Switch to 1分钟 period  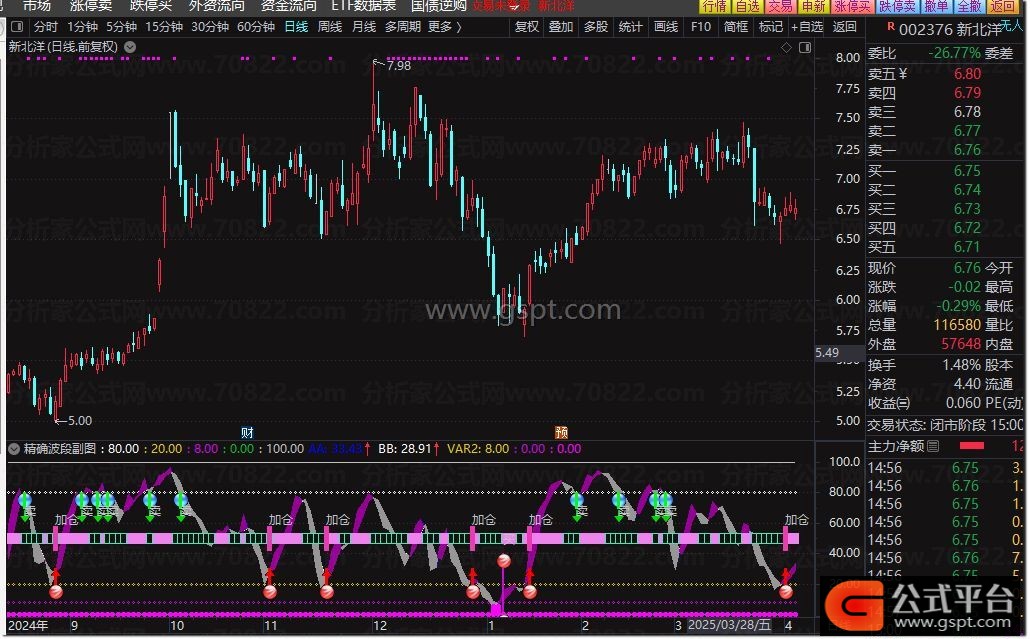[x=83, y=27]
